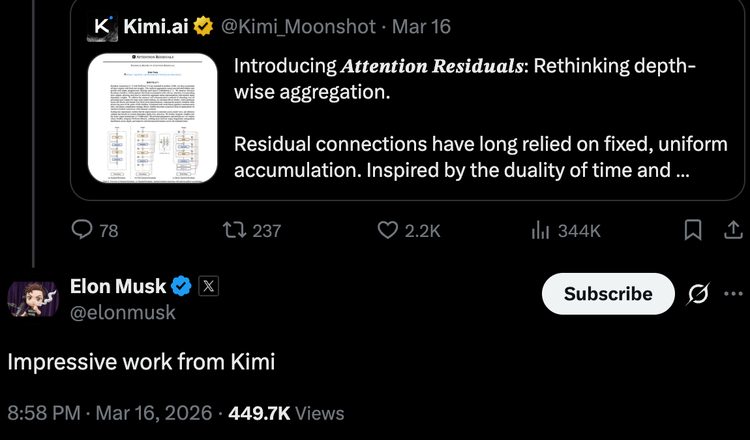
Task: View analytics icon showing 344K
Action: pyautogui.click(x=541, y=231)
